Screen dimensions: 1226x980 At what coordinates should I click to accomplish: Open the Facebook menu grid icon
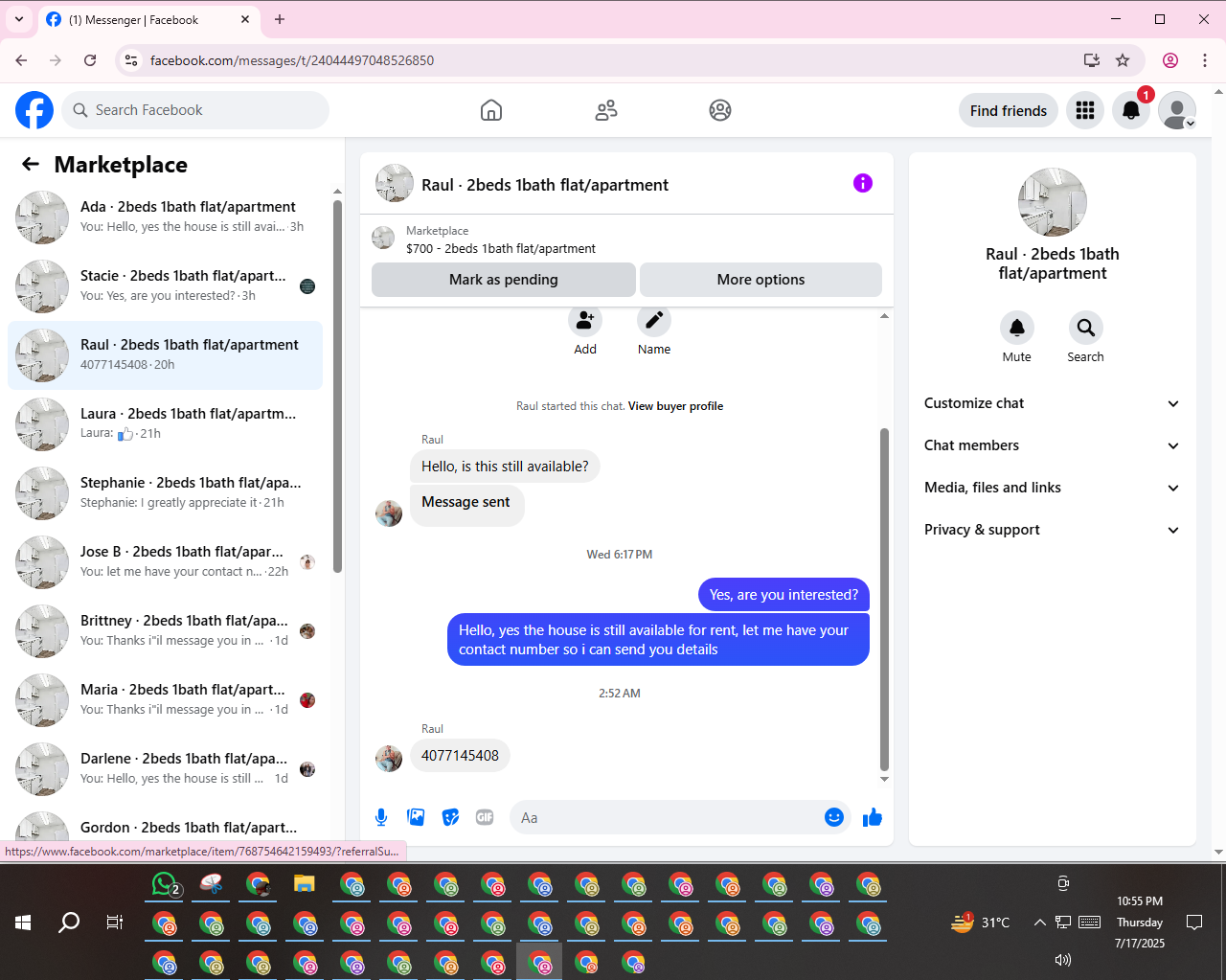click(1085, 110)
